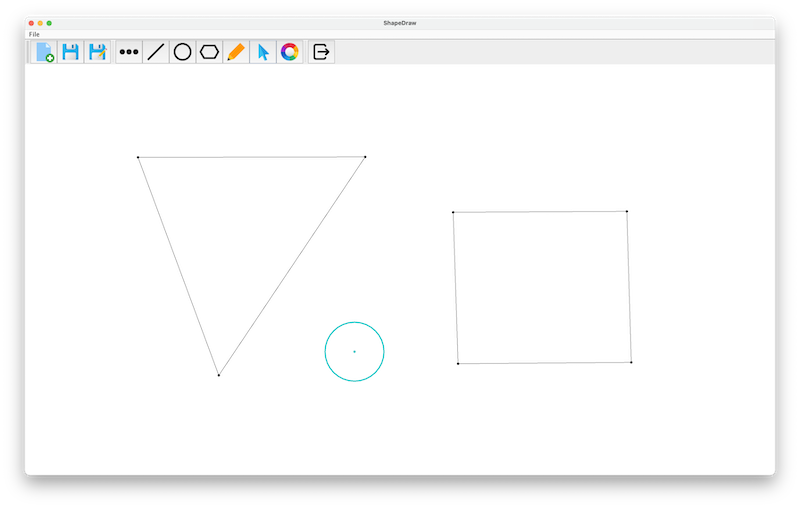This screenshot has height=508, width=800.
Task: Switch to the blue Selection pointer tool
Action: coord(263,52)
